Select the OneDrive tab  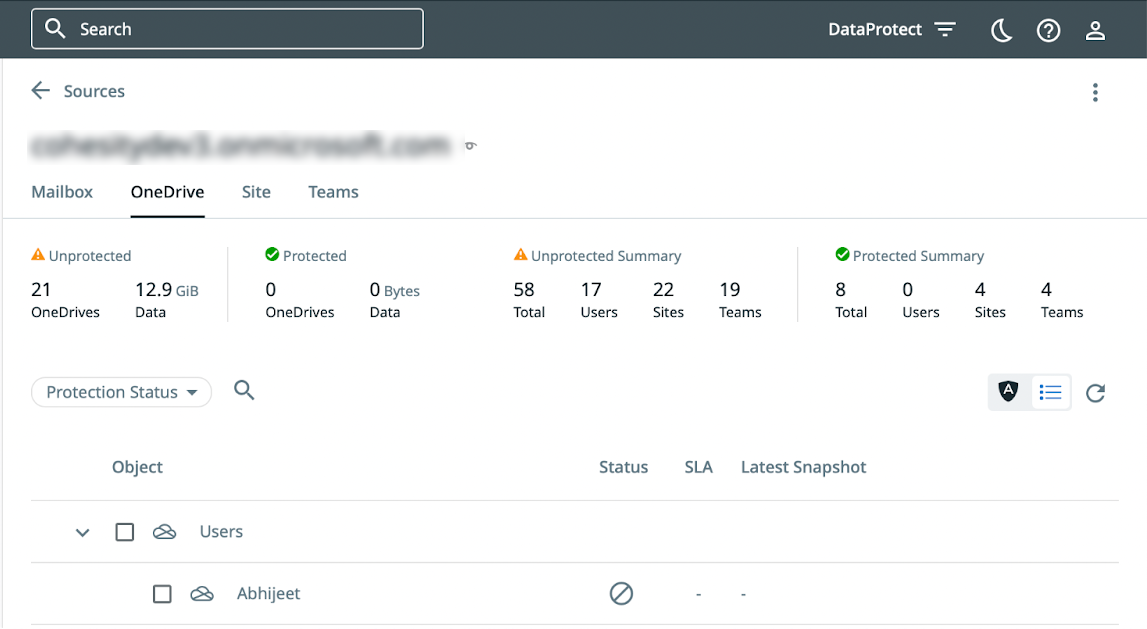pyautogui.click(x=168, y=192)
